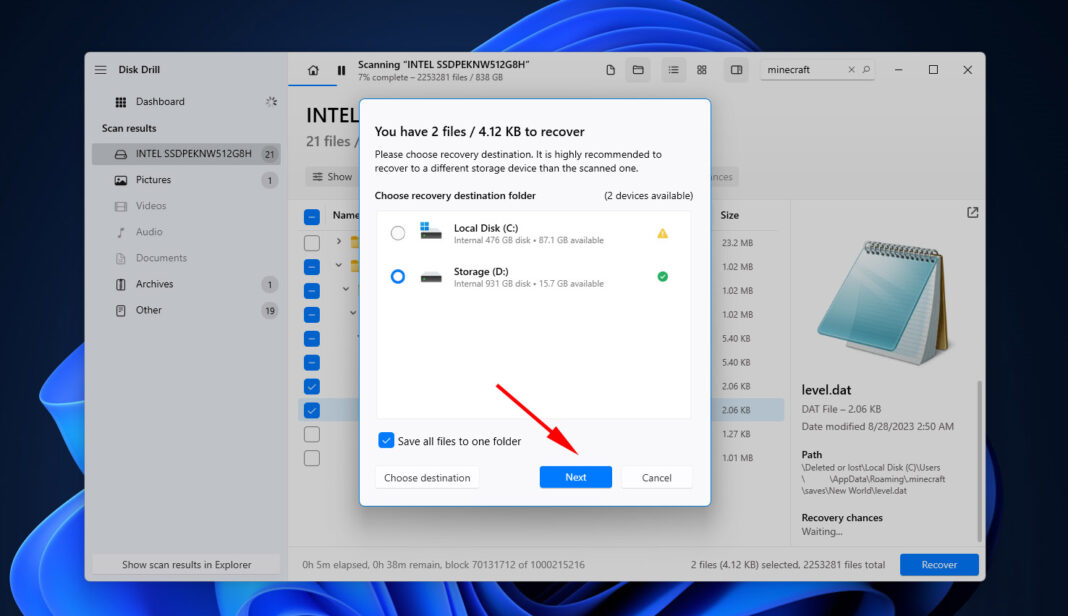Open Pictures in scan results sidebar
The image size is (1068, 616).
153,180
